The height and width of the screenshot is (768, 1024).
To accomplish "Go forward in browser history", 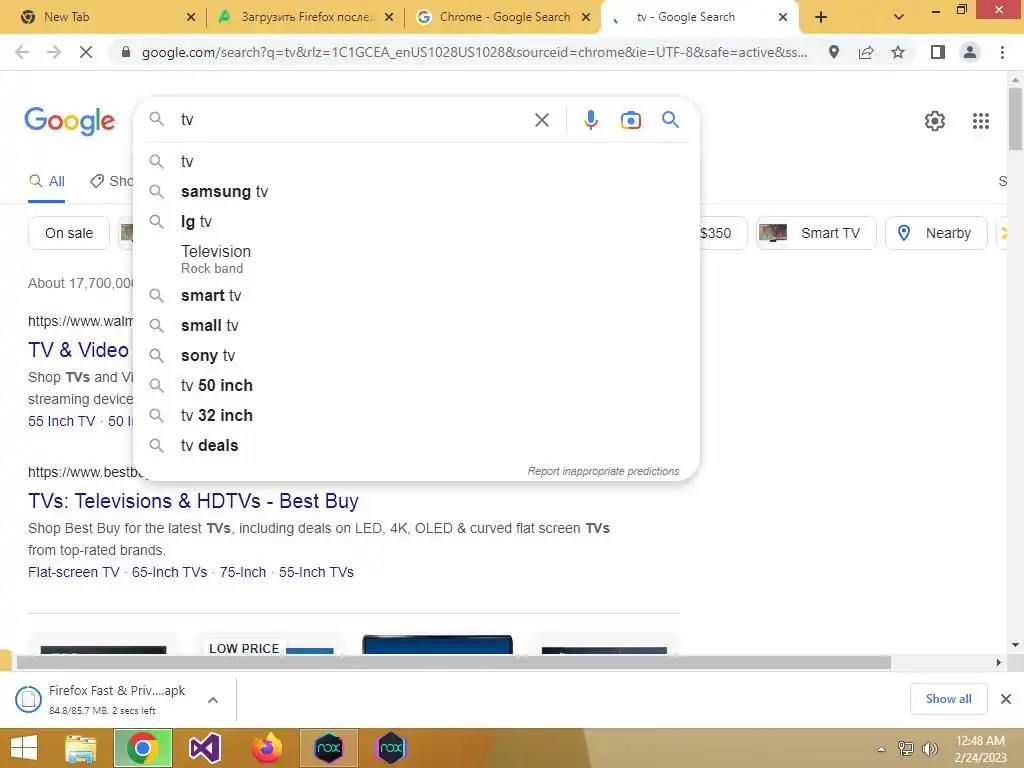I will point(54,52).
